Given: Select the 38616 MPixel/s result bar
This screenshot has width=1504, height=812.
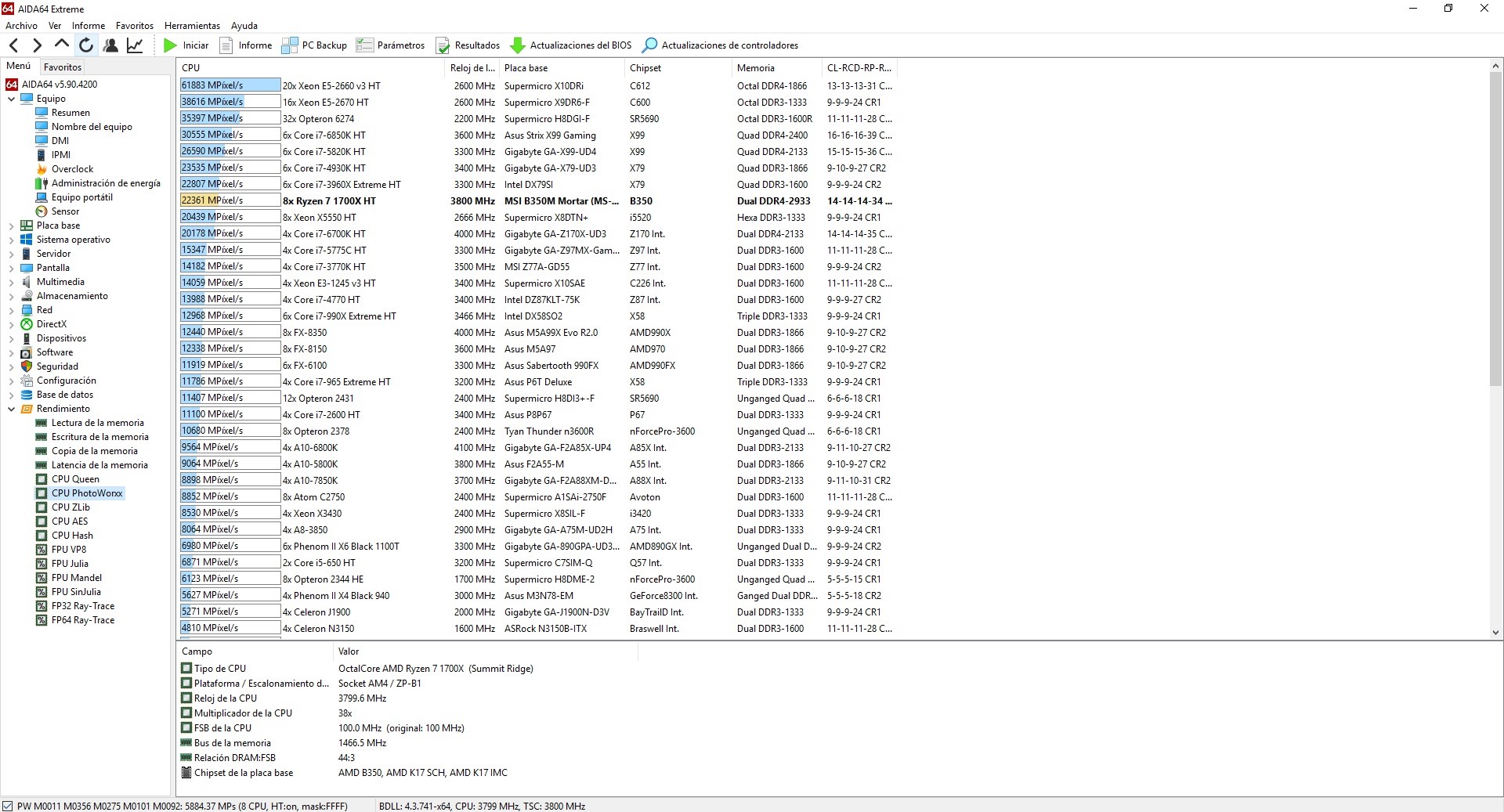Looking at the screenshot, I should coord(230,102).
